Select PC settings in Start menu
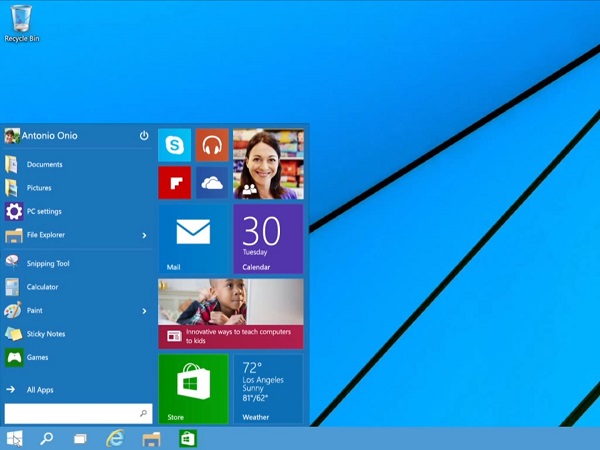This screenshot has height=450, width=600. click(x=44, y=212)
